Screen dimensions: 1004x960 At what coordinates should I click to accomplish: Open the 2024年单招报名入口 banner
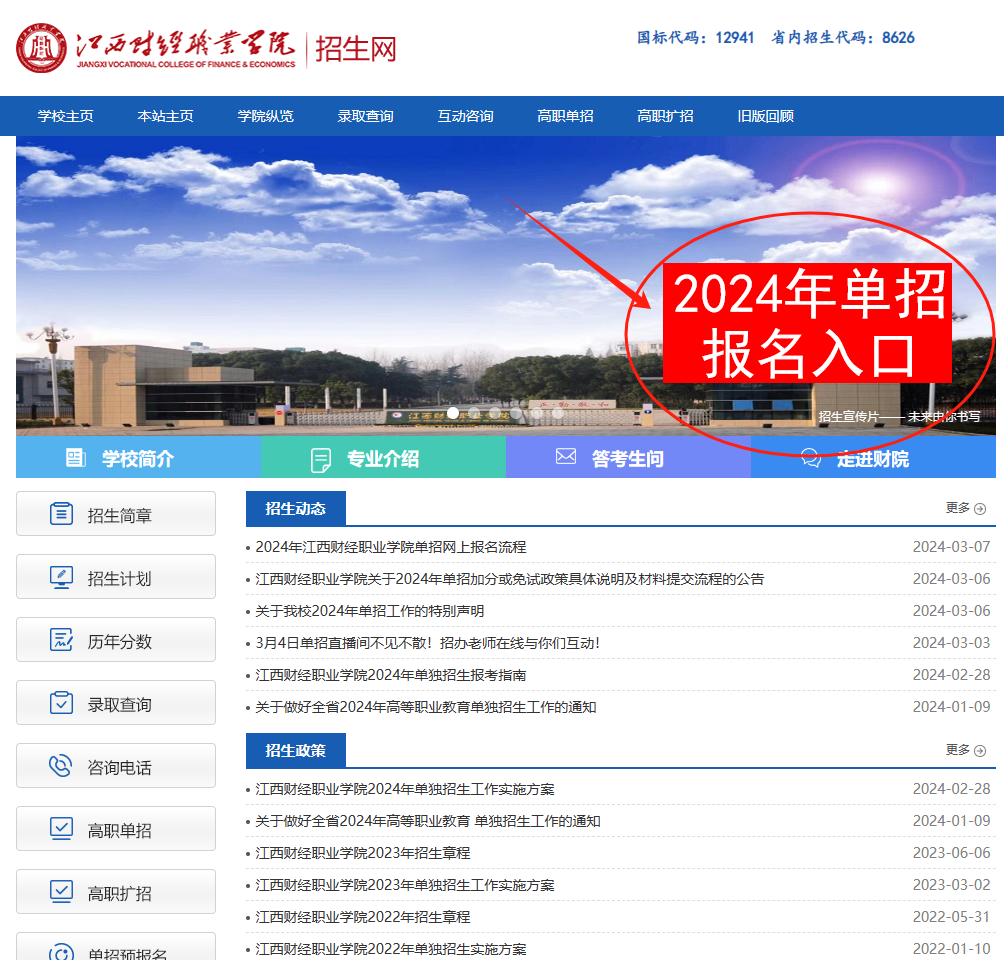click(x=807, y=323)
